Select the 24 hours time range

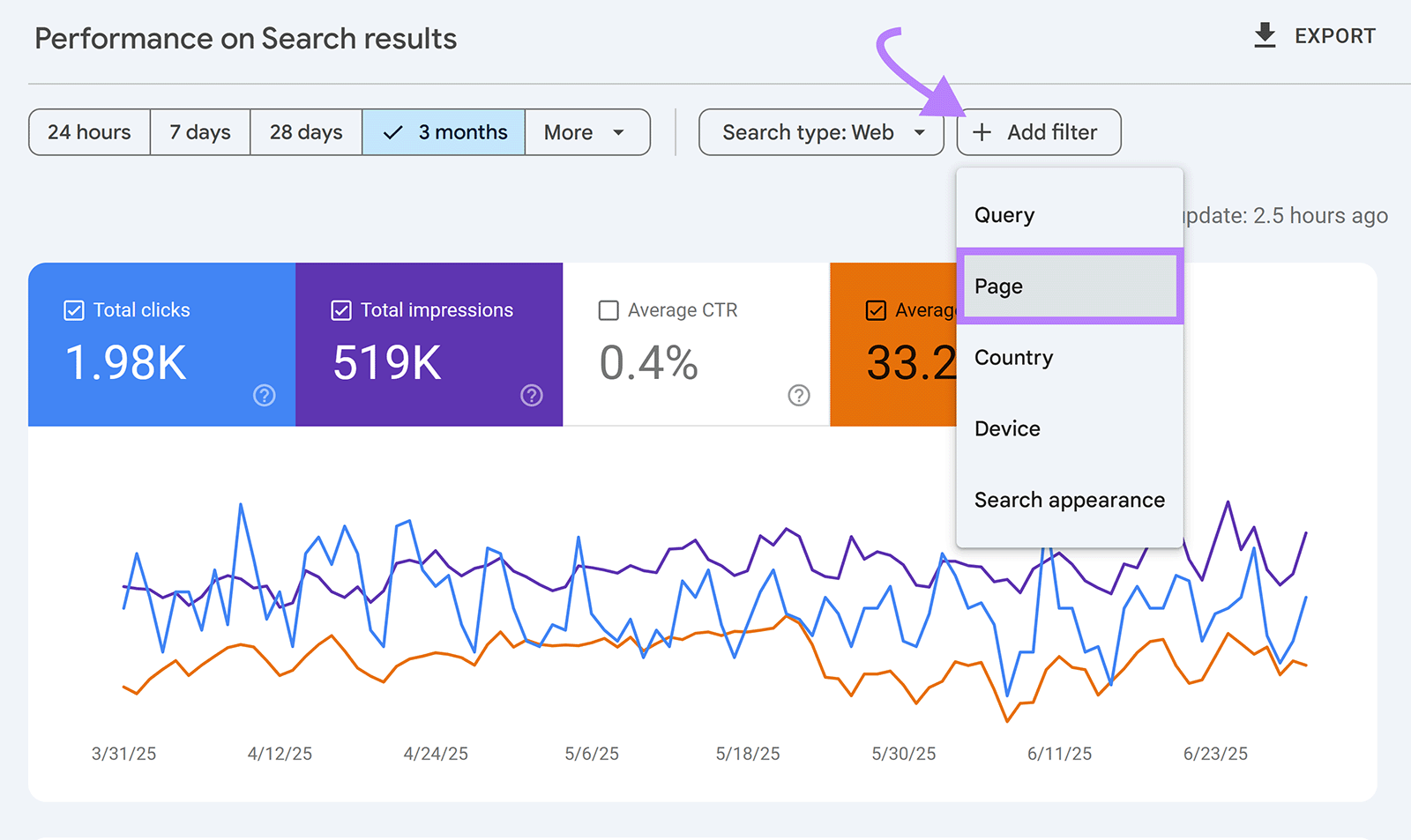coord(88,132)
